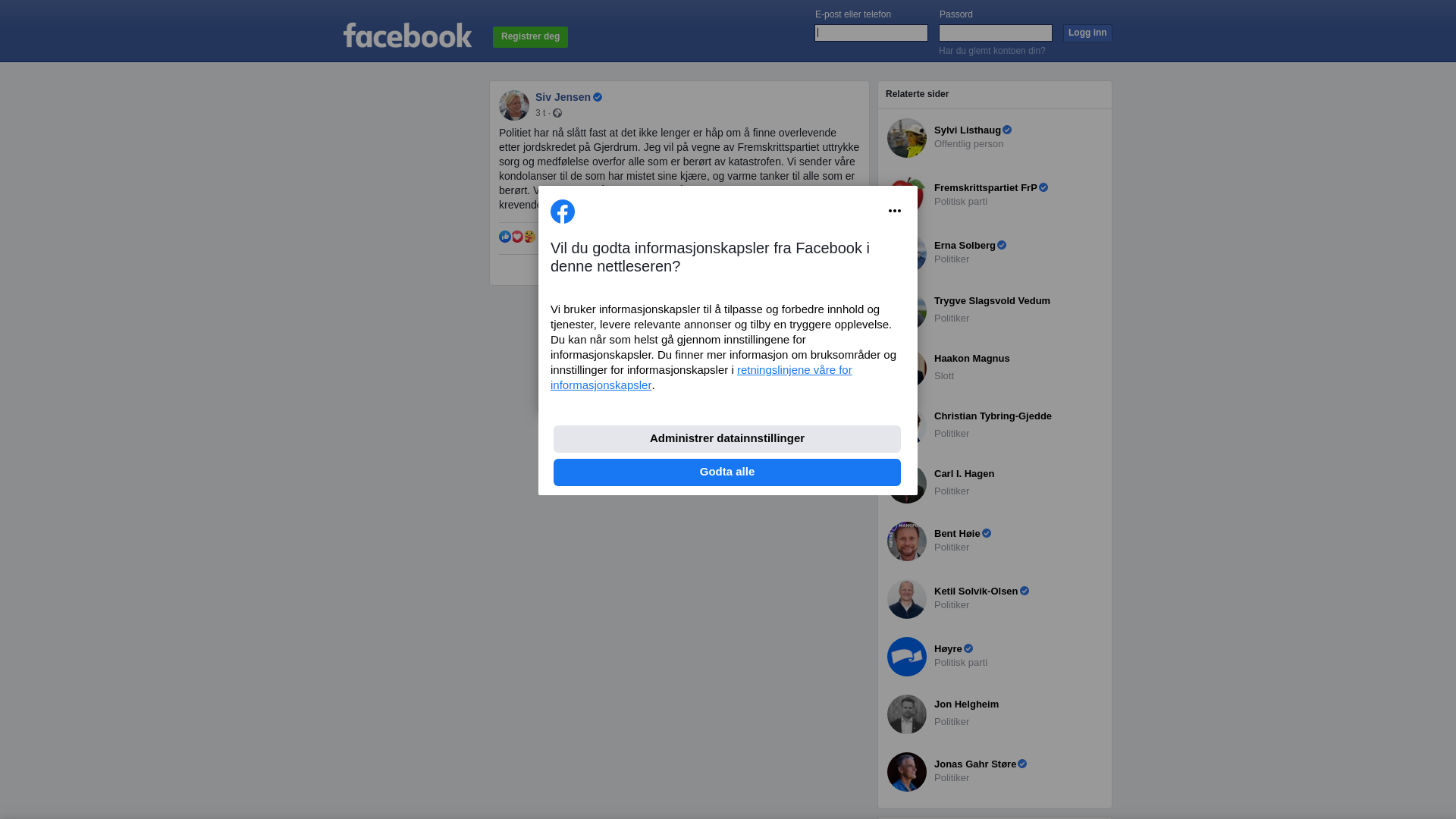Open the three-dots menu in cookie dialog
The width and height of the screenshot is (1456, 819).
[x=895, y=211]
